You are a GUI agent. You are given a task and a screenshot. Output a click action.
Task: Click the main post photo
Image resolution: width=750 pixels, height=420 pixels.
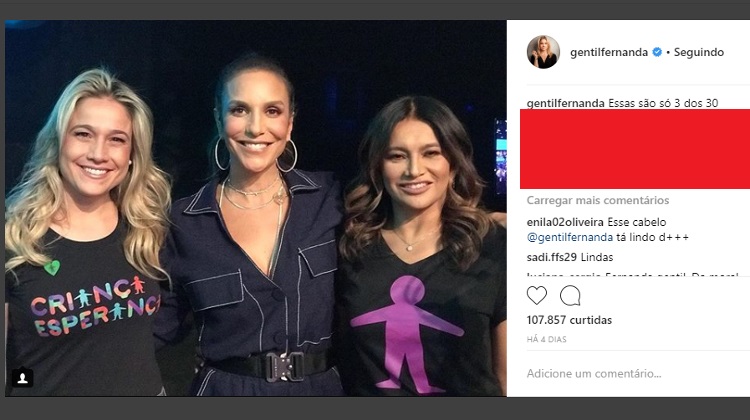[255, 208]
